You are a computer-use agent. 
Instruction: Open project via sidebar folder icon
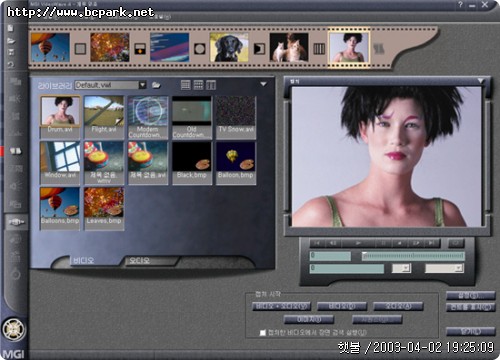pyautogui.click(x=11, y=41)
